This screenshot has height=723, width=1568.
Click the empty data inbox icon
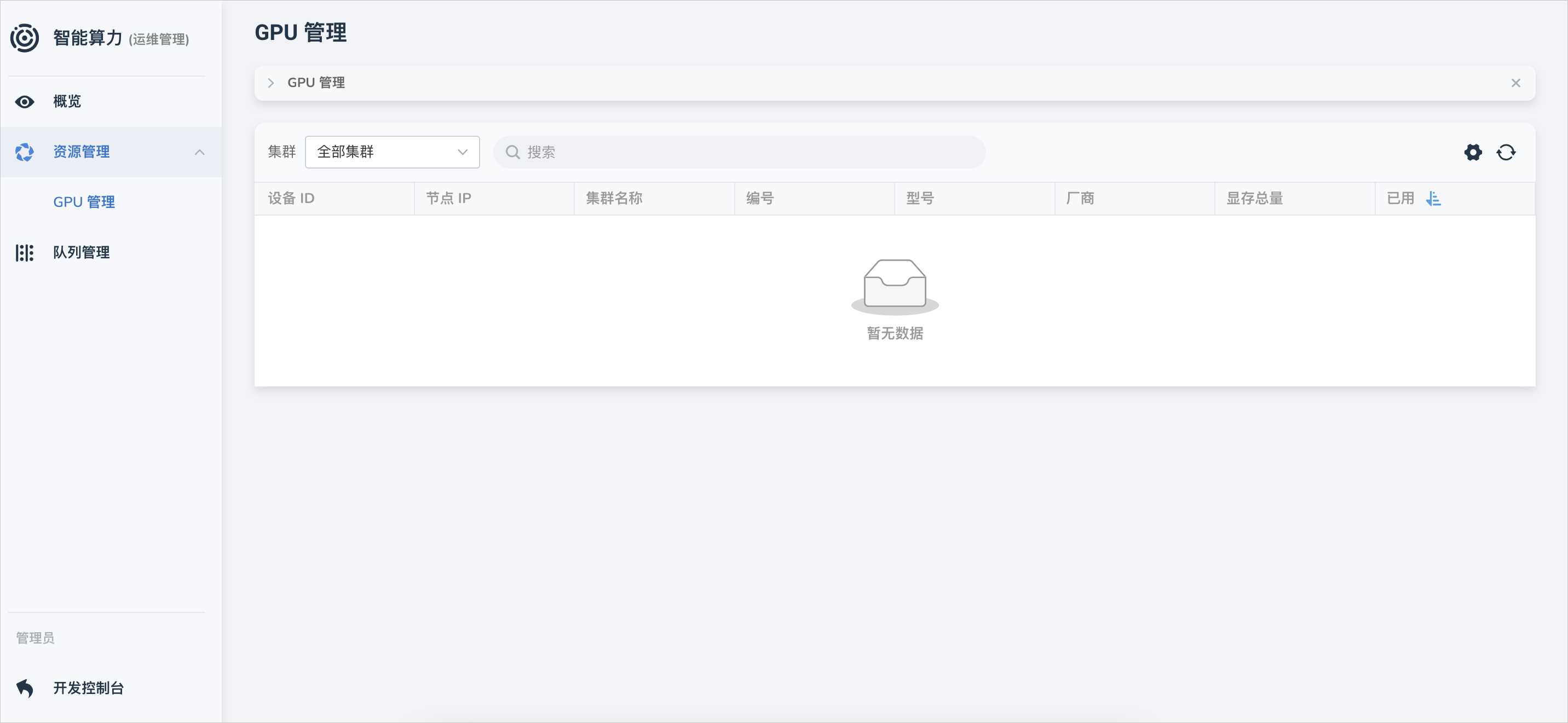click(895, 286)
